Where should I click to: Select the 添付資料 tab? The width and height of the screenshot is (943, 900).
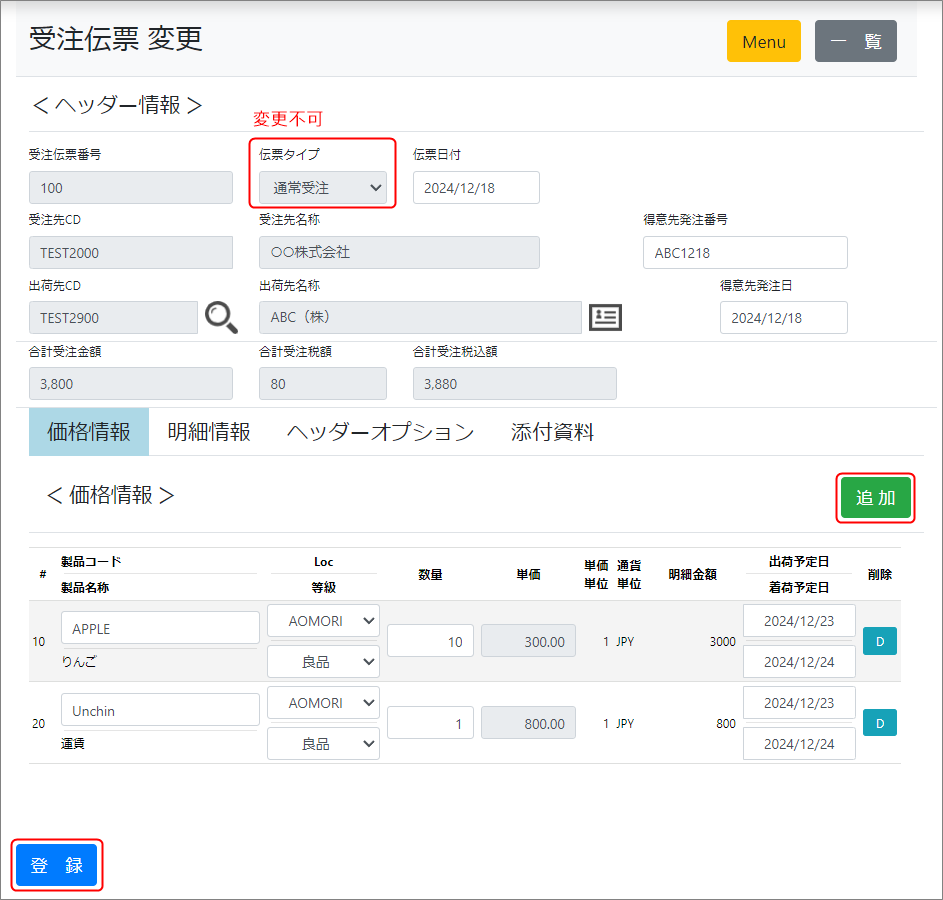[x=552, y=432]
